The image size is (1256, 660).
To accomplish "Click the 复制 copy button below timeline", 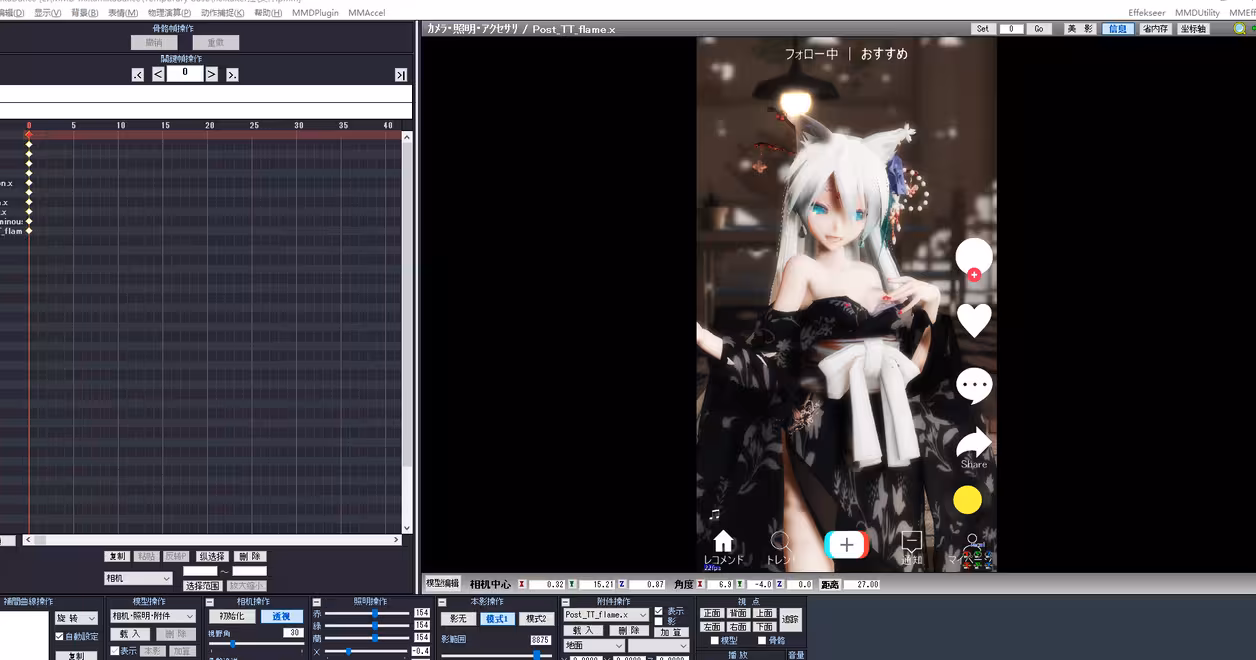I will [118, 556].
